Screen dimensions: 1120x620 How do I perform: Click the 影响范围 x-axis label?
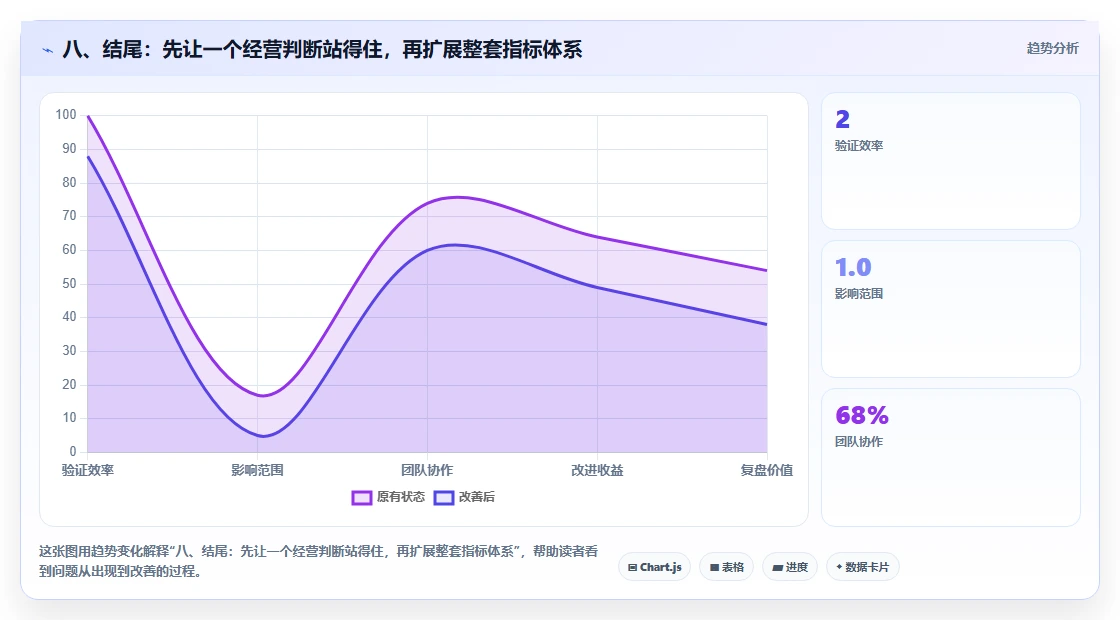pyautogui.click(x=257, y=470)
